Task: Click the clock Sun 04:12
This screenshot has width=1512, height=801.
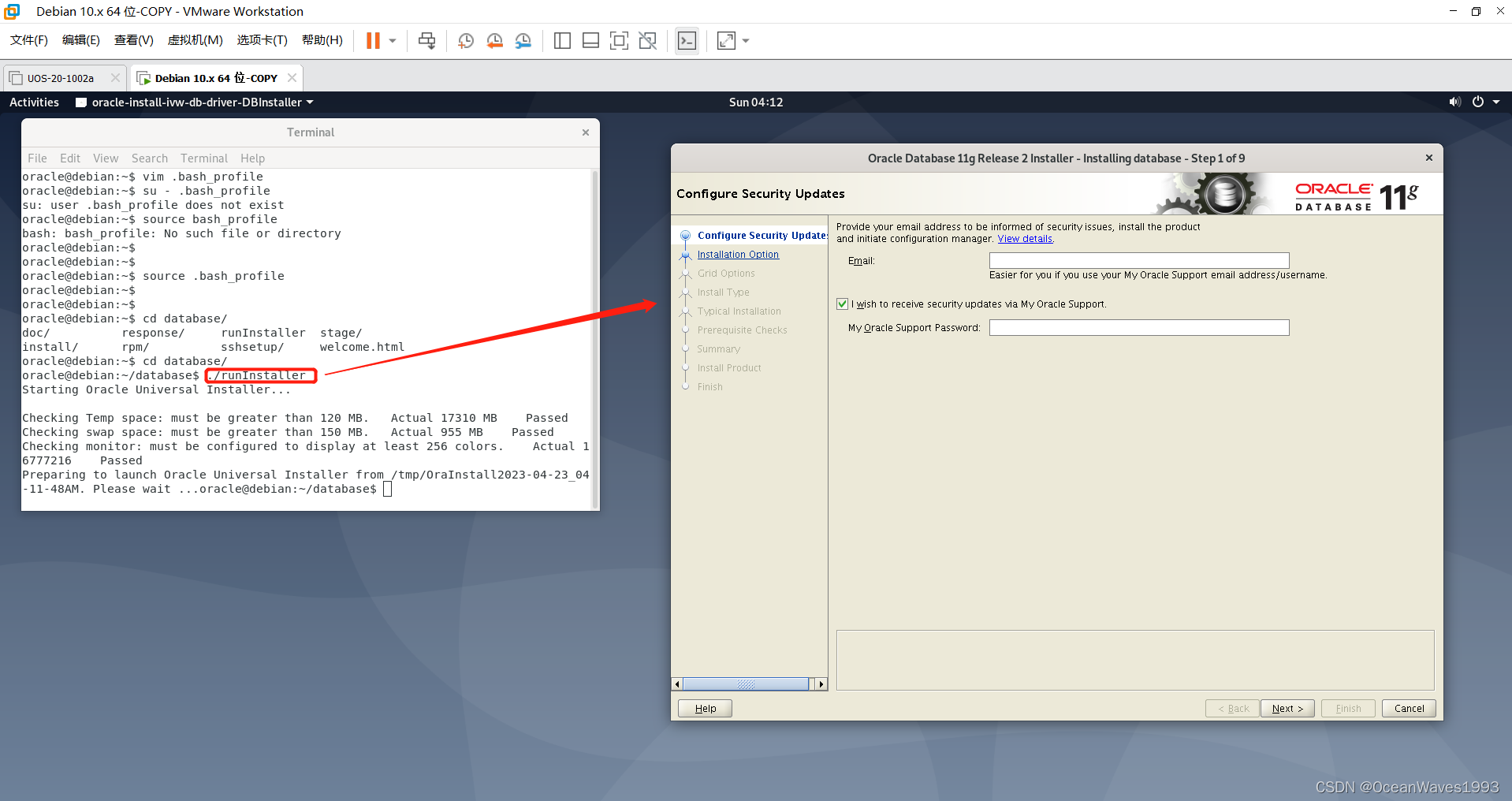Action: [x=756, y=102]
